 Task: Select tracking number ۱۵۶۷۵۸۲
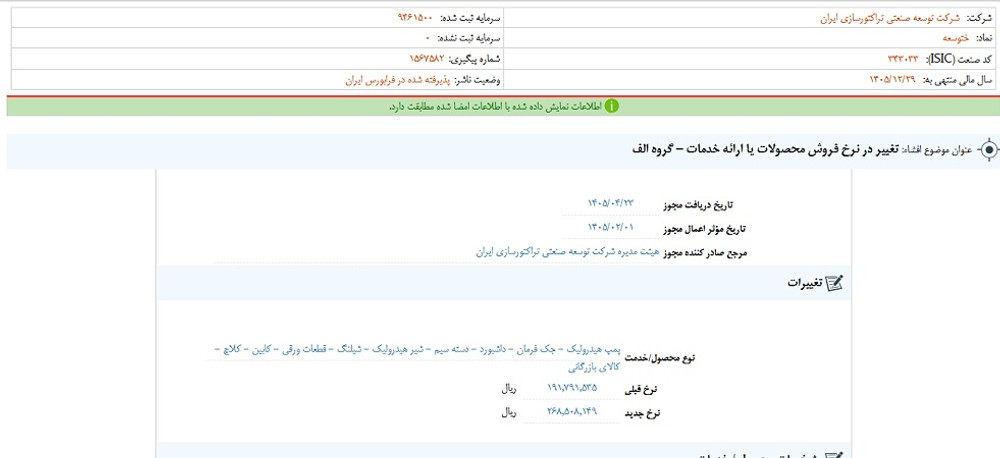point(427,59)
